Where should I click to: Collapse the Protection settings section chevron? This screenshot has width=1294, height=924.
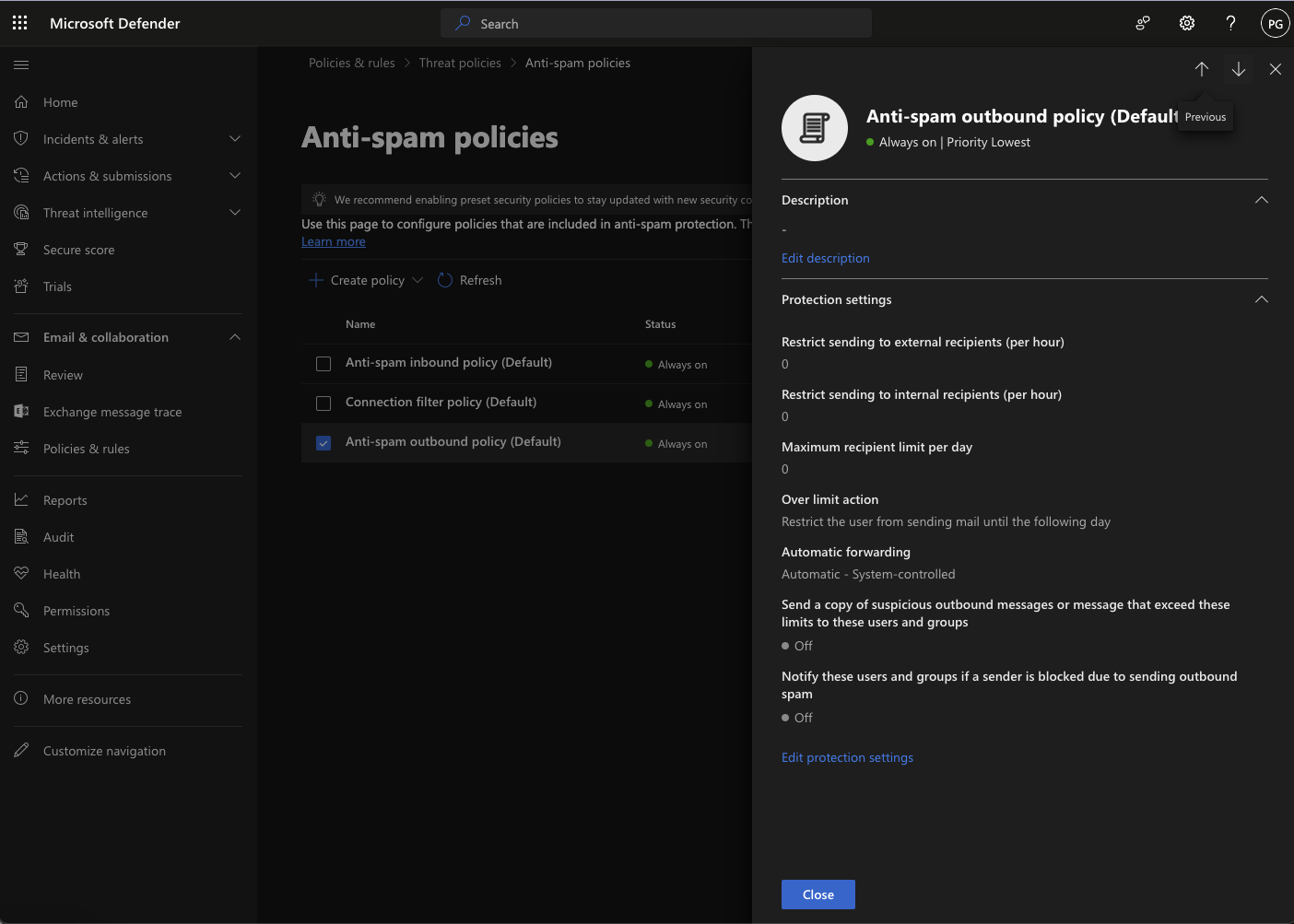[1262, 299]
